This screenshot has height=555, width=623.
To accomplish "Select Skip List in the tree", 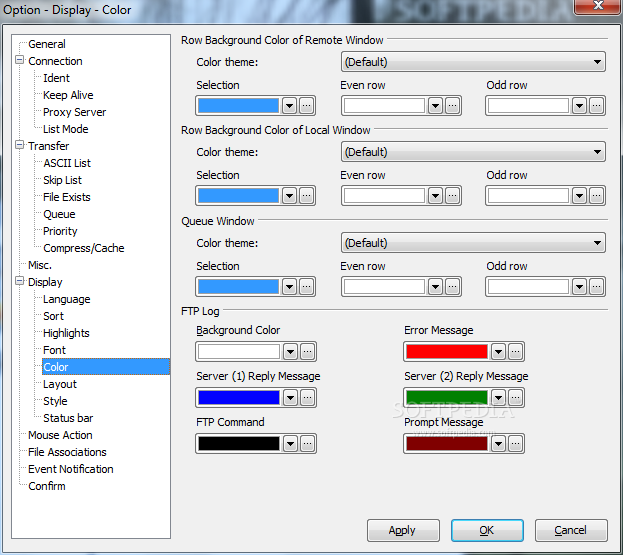I will [x=62, y=180].
